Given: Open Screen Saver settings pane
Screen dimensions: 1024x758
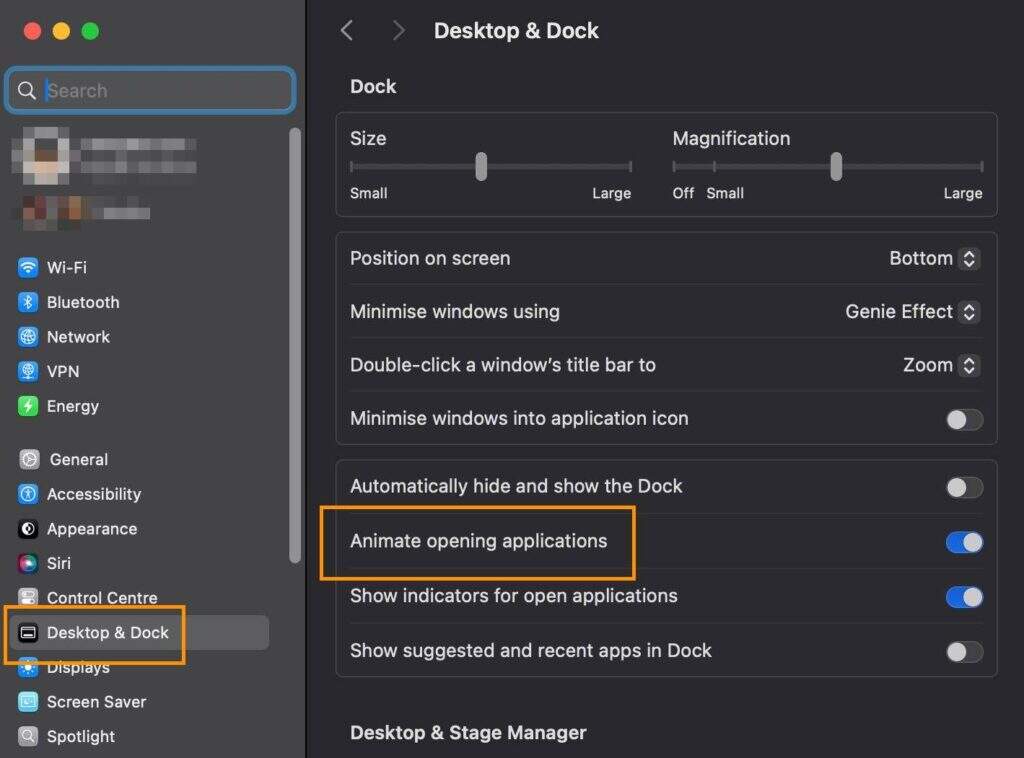Looking at the screenshot, I should (x=96, y=701).
